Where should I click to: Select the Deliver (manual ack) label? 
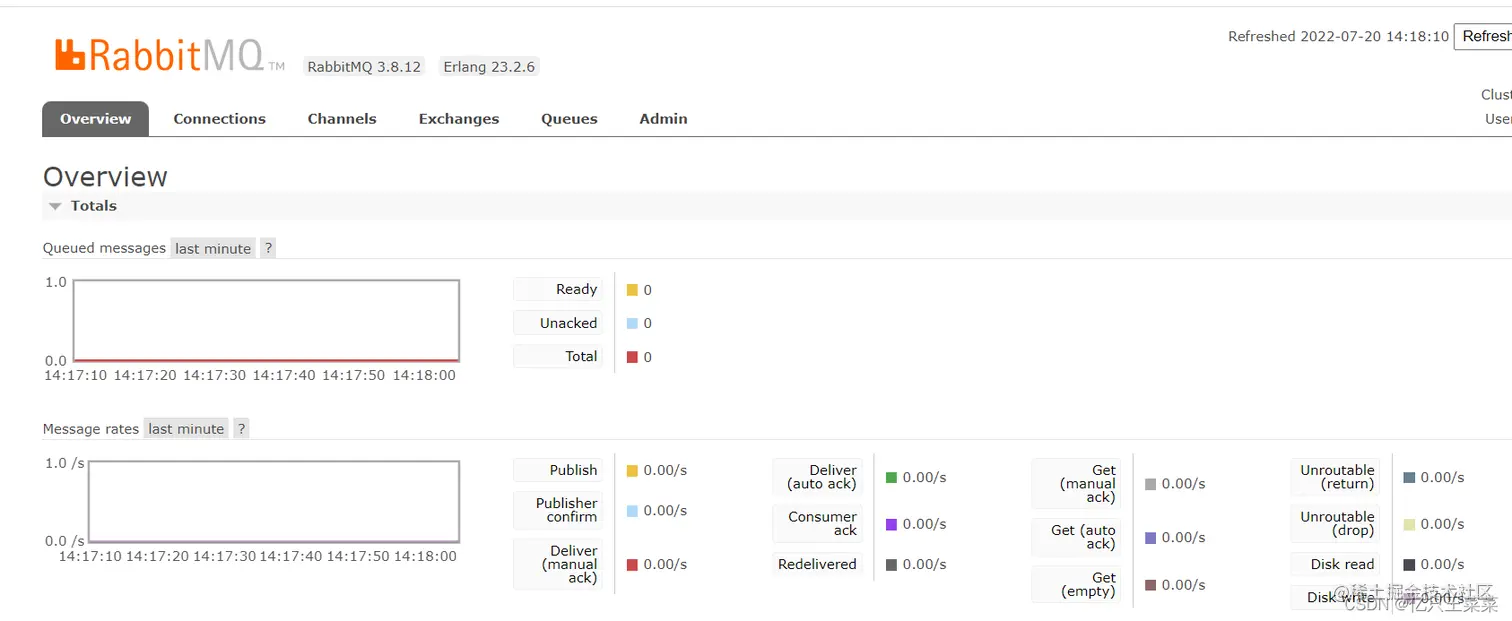pyautogui.click(x=558, y=564)
